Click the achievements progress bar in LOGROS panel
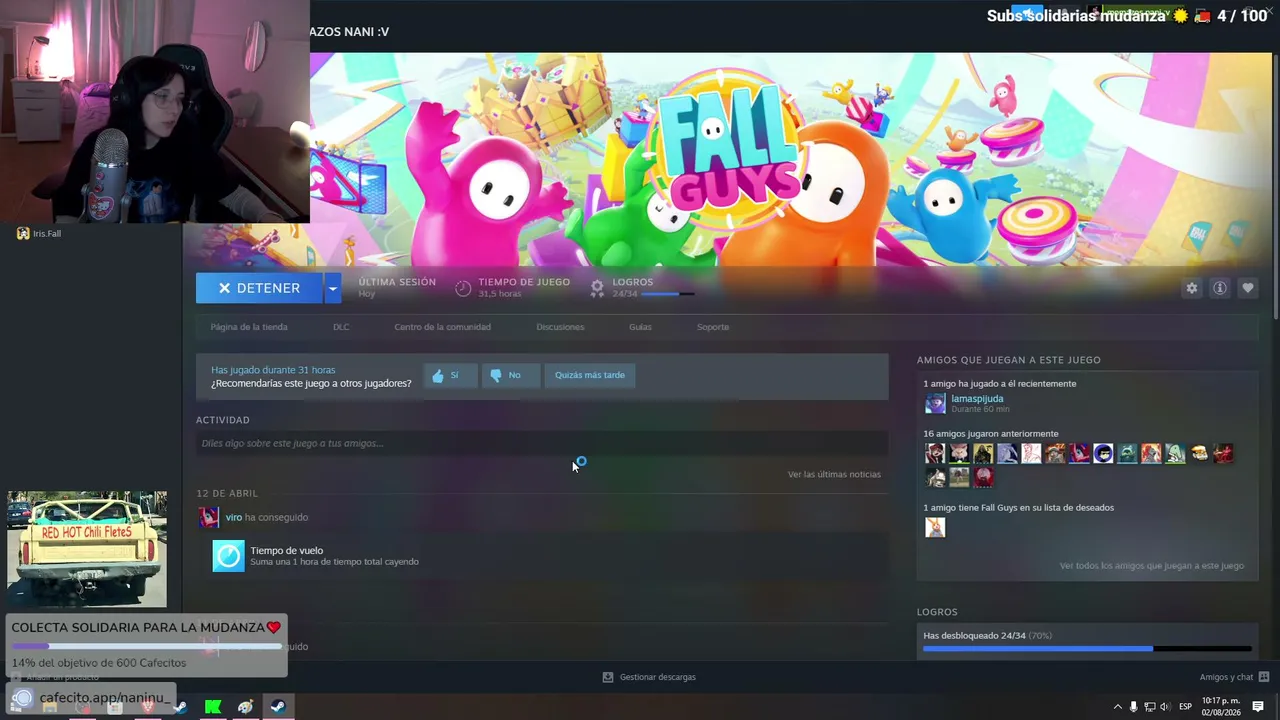The width and height of the screenshot is (1280, 720). (1087, 649)
